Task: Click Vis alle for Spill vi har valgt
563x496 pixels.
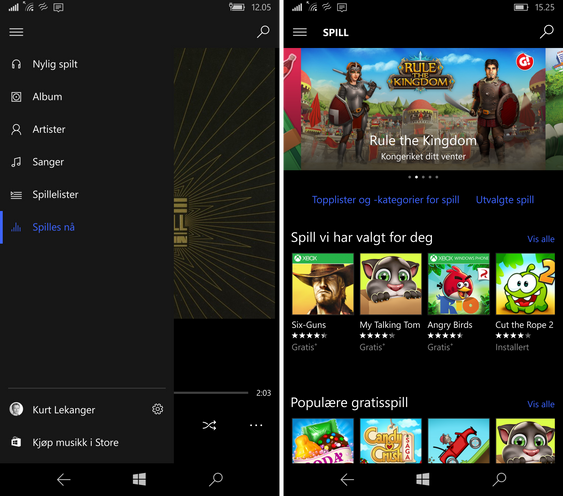Action: [541, 239]
